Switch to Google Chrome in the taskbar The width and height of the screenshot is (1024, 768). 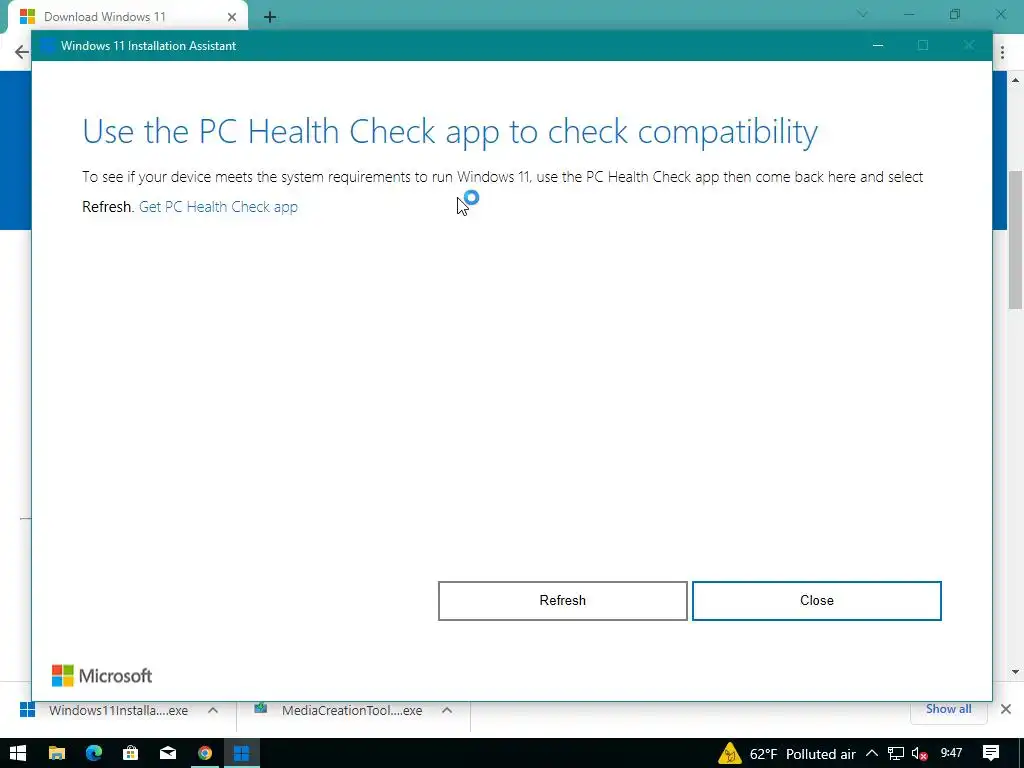click(205, 753)
